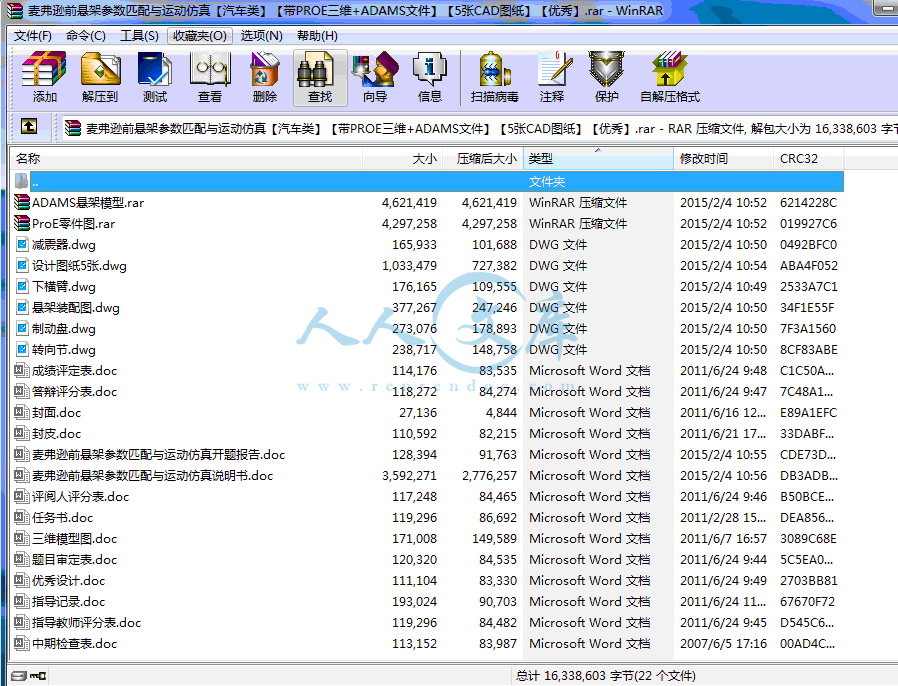Select the ProE零件图.rar archive icon
Screen dimensions: 898x686
point(22,223)
